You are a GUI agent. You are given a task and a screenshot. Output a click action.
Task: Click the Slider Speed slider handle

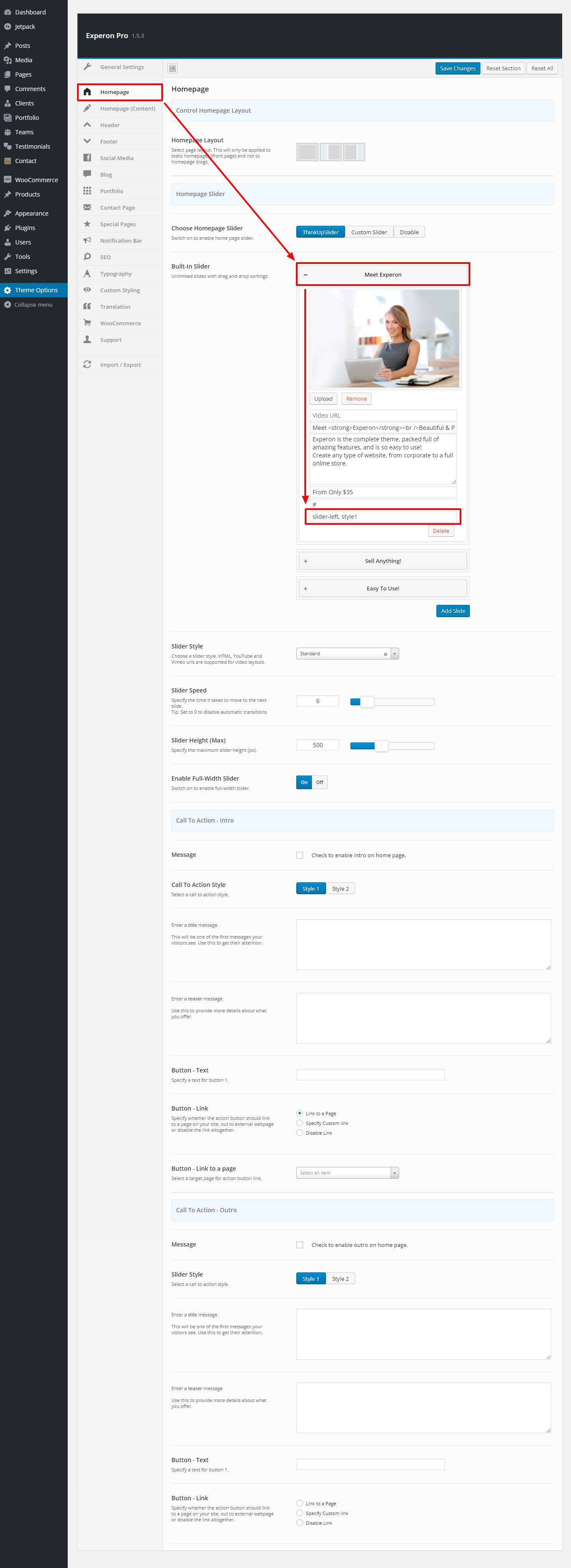pos(367,702)
